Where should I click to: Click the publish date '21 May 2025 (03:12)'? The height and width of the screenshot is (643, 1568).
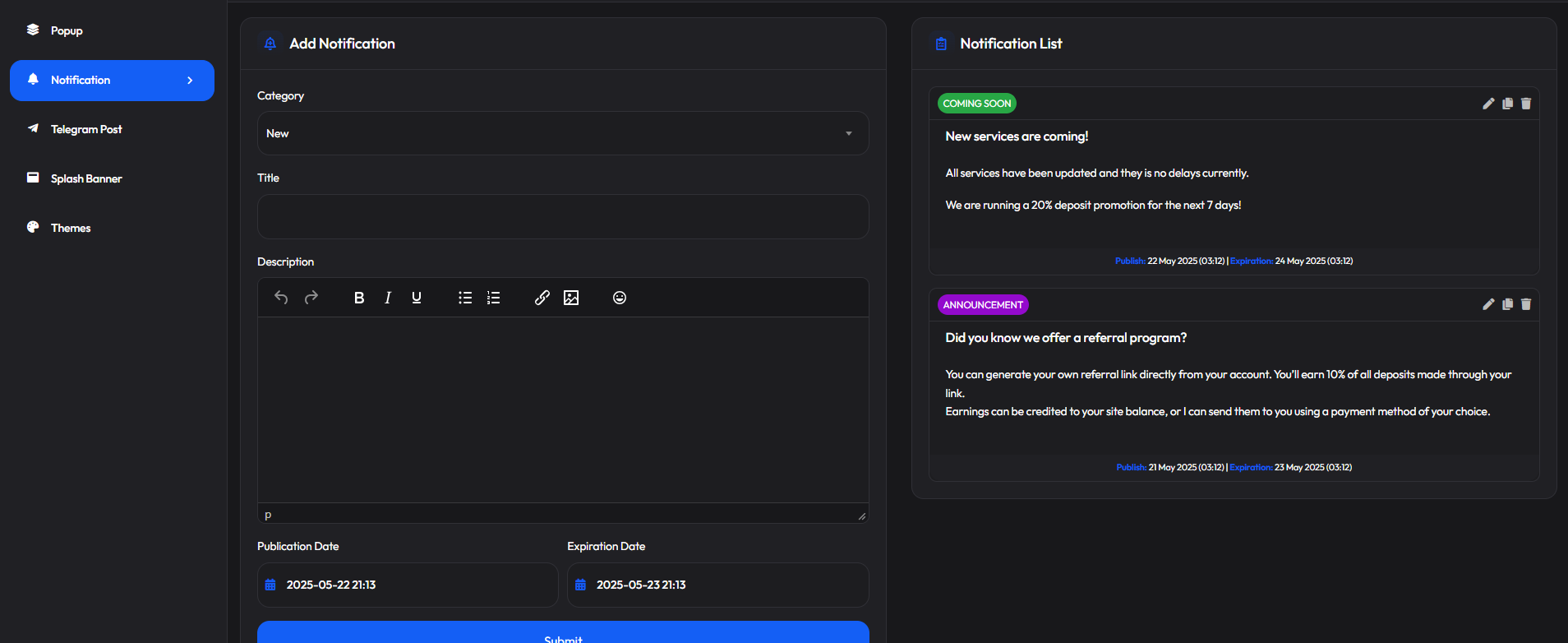click(x=1187, y=467)
